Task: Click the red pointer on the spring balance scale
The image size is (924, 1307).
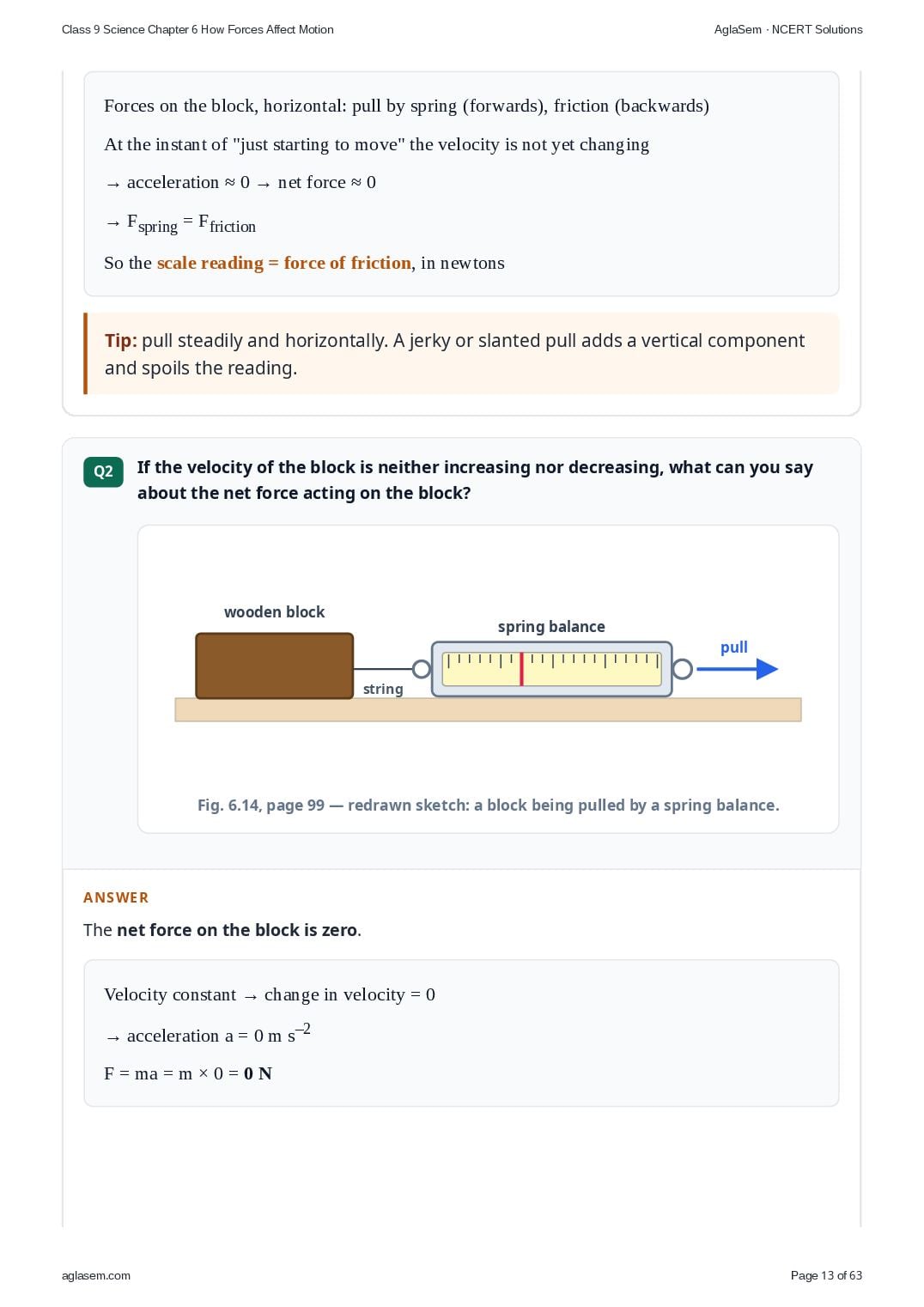Action: pyautogui.click(x=521, y=669)
